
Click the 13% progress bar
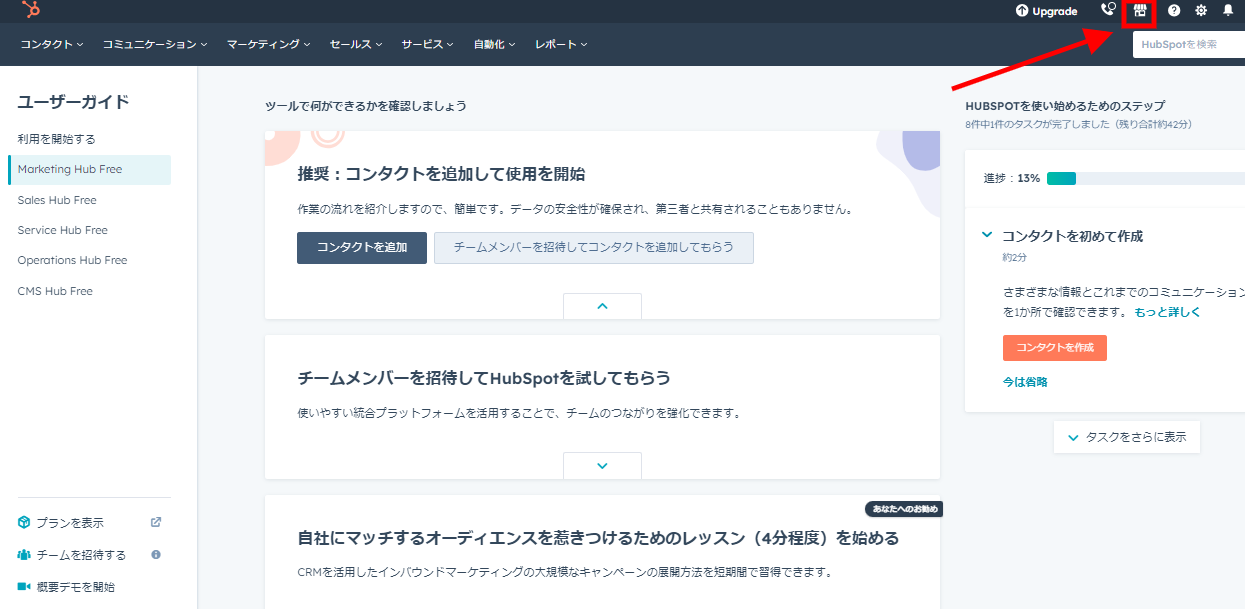[x=1144, y=178]
